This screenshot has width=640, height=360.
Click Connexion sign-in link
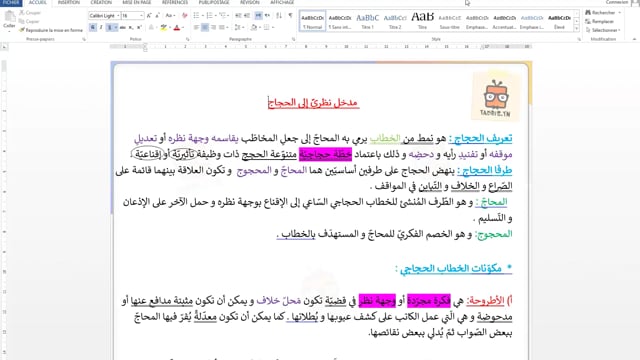(x=617, y=2)
